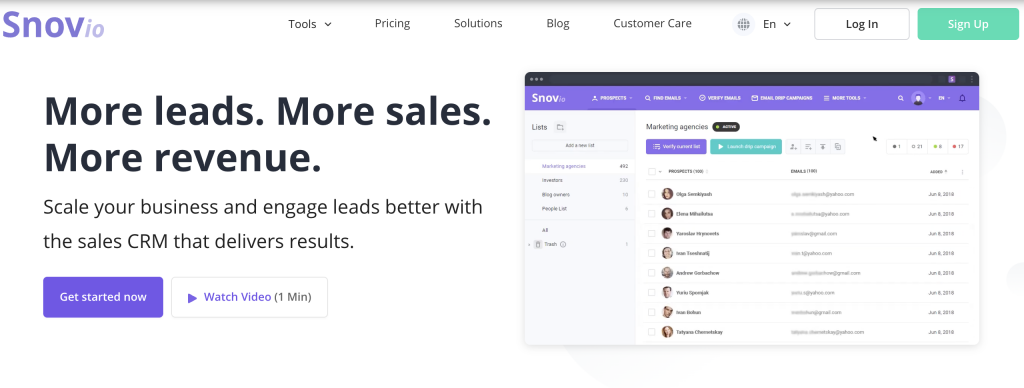Select the Marketing agencies list entry
Image resolution: width=1024 pixels, height=388 pixels.
(581, 167)
